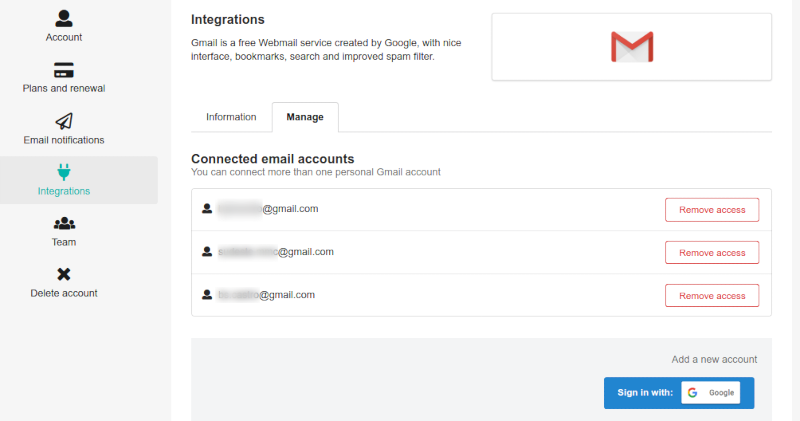Open the Account person icon

(x=64, y=18)
